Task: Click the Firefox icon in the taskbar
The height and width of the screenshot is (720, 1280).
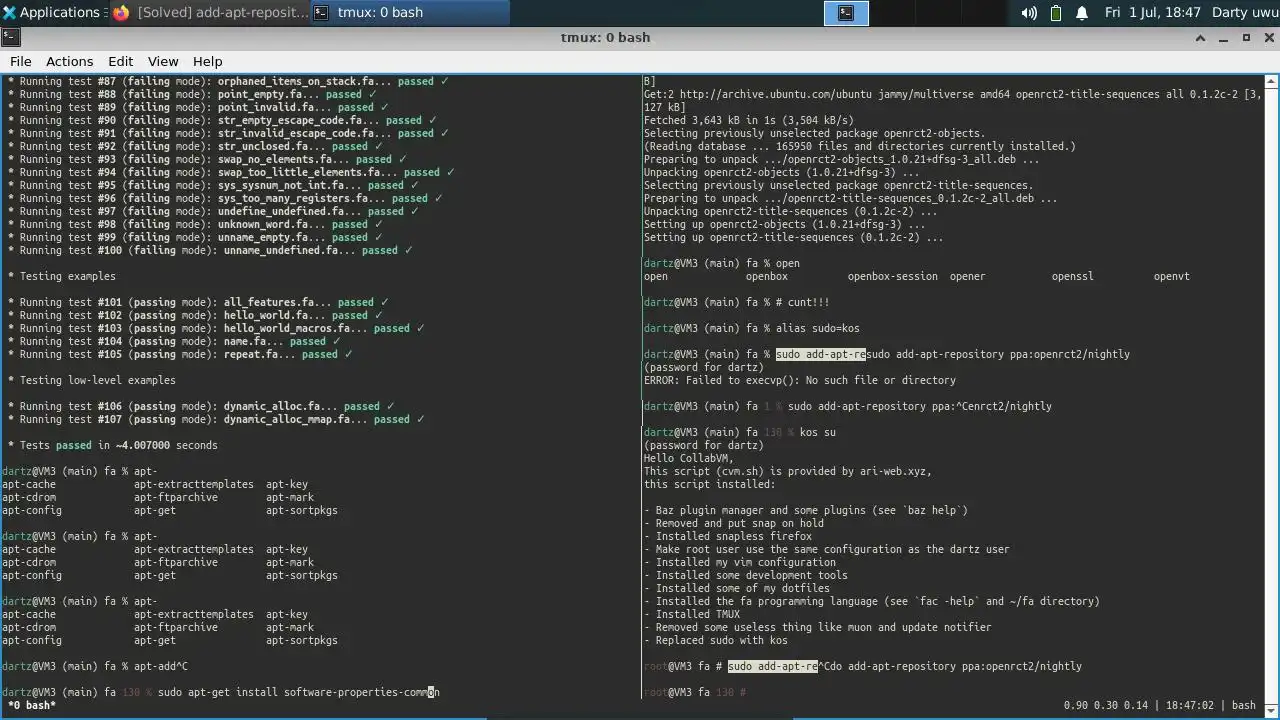Action: pyautogui.click(x=121, y=13)
